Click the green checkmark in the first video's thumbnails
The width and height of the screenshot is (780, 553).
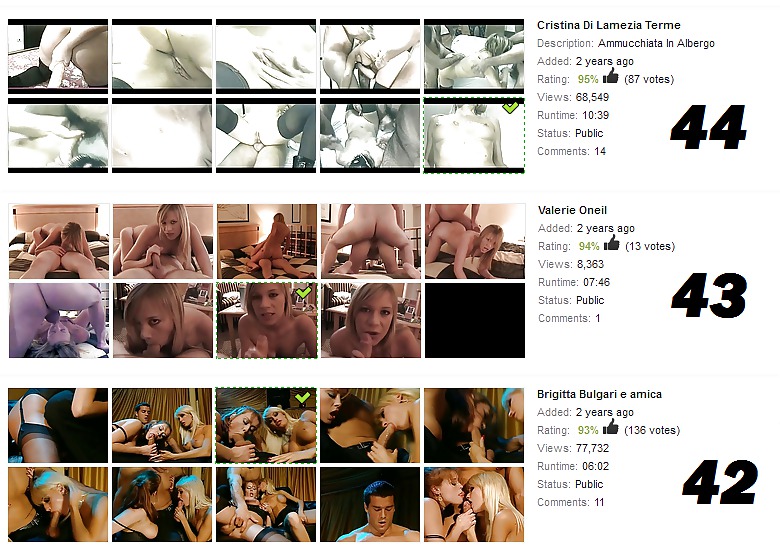click(511, 107)
